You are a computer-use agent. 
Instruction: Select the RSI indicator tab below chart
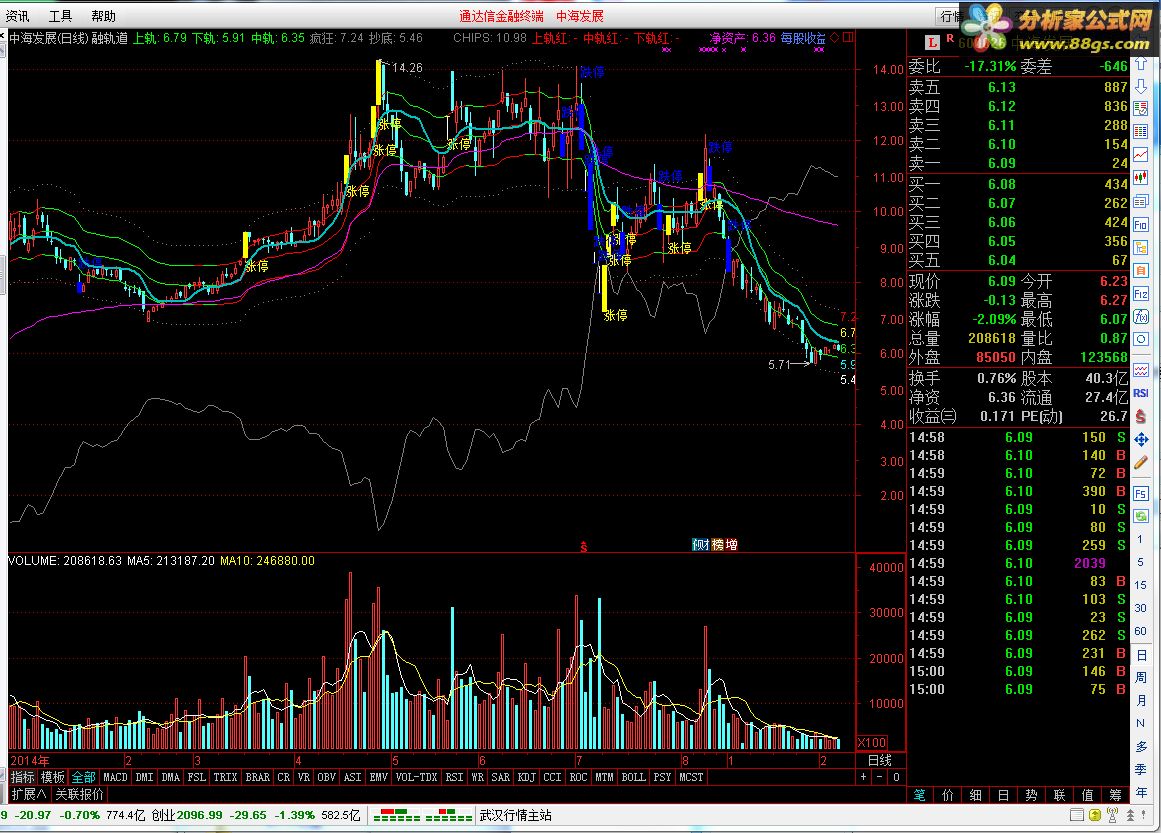pyautogui.click(x=454, y=777)
